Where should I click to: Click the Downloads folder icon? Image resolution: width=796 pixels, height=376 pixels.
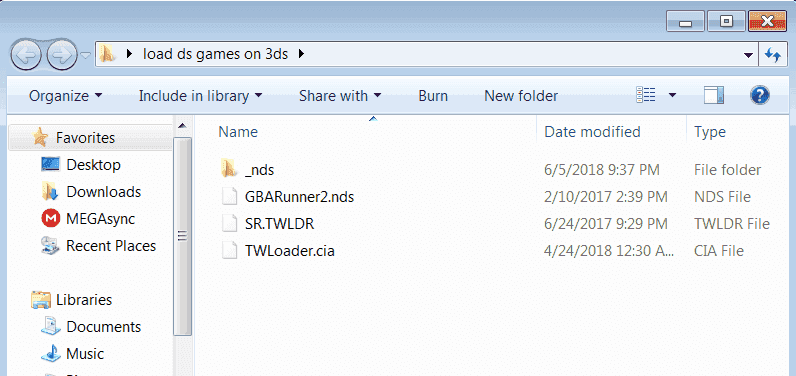[x=51, y=192]
